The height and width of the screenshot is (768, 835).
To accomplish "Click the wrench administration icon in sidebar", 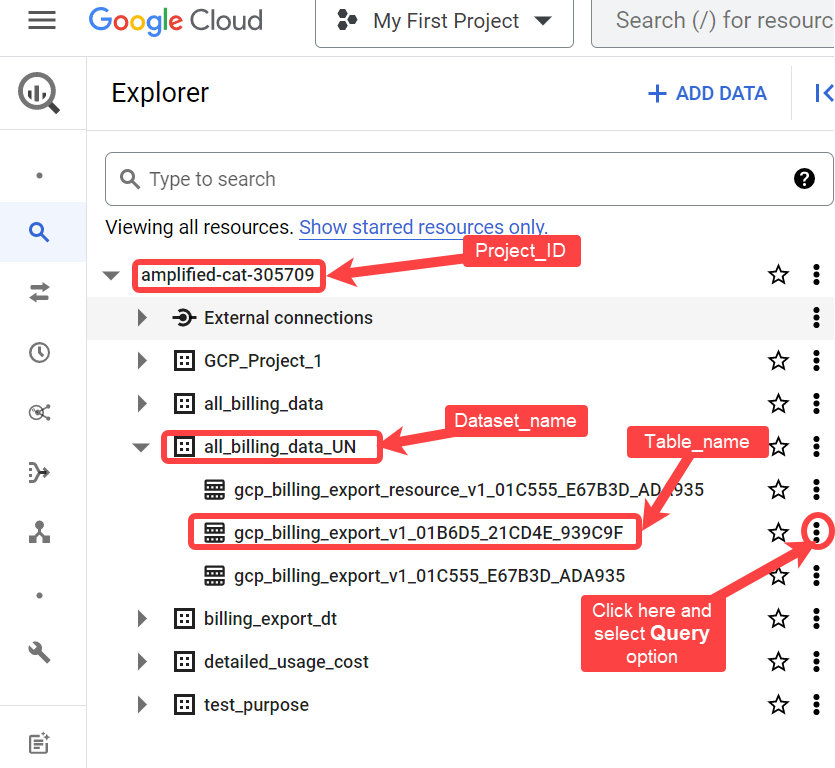I will coord(39,653).
